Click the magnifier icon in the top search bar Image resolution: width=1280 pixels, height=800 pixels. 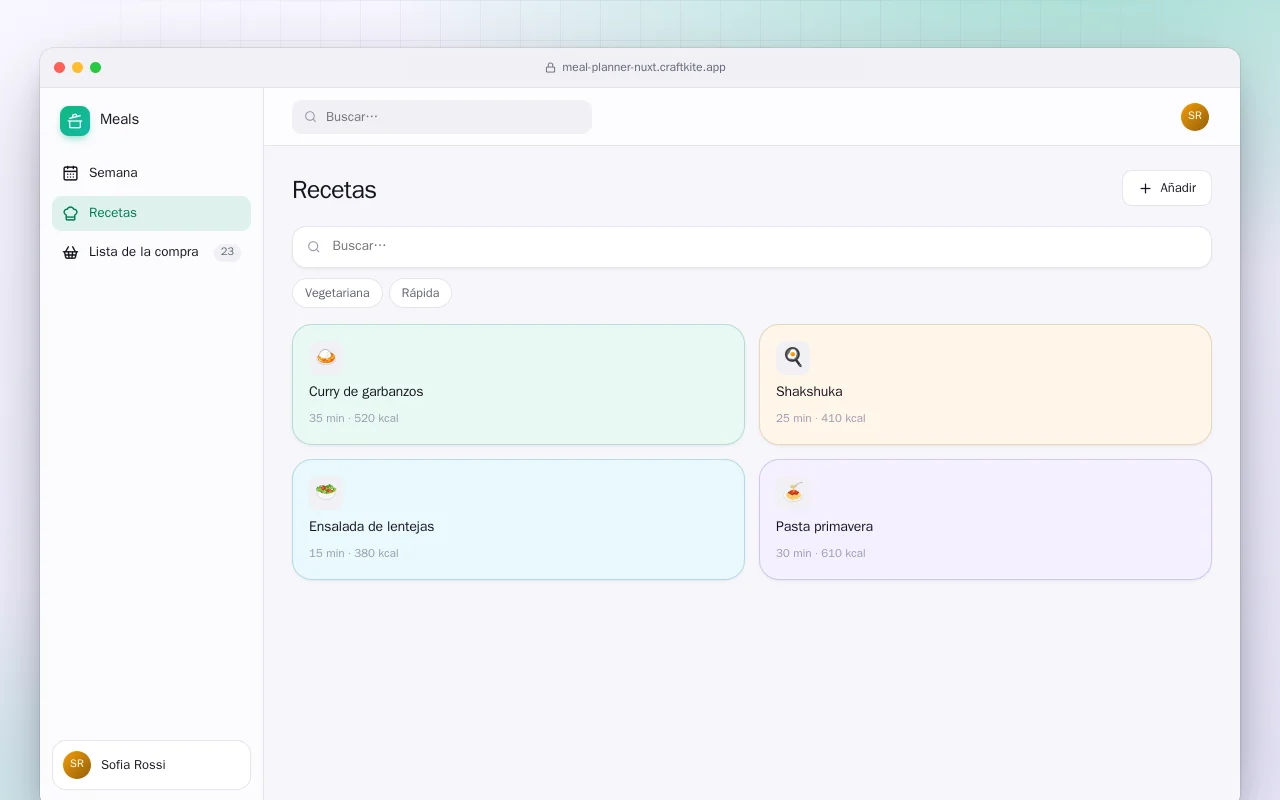coord(311,117)
